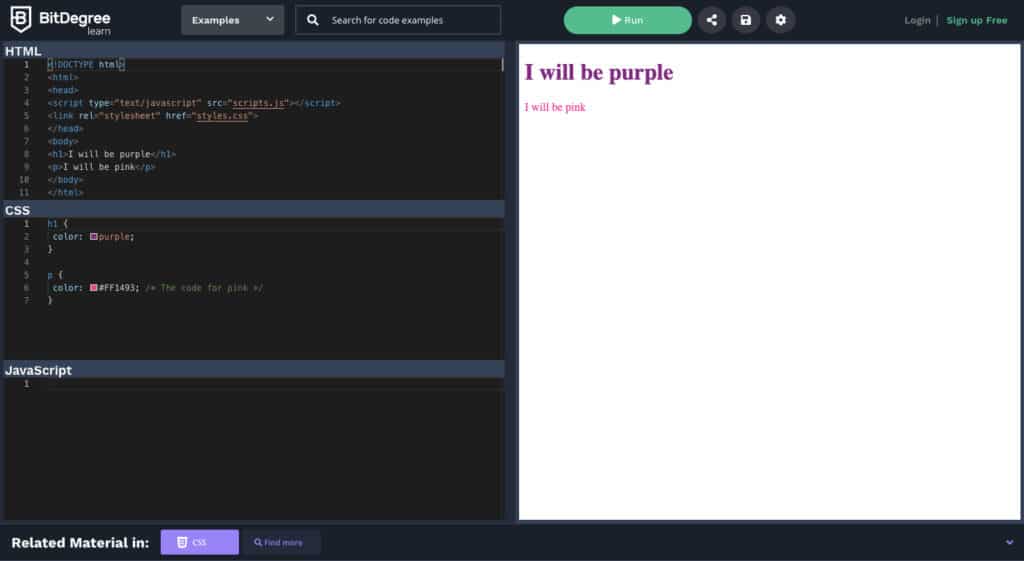
Task: Expand the Related Material chevron at bottom right
Action: 1009,542
